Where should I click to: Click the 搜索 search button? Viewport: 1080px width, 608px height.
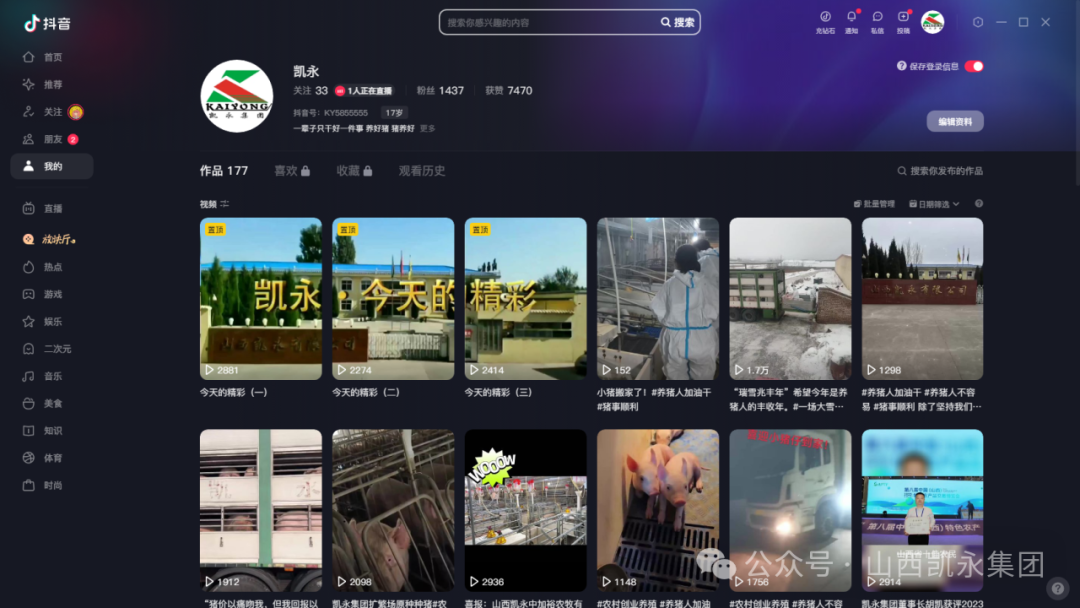click(x=678, y=22)
